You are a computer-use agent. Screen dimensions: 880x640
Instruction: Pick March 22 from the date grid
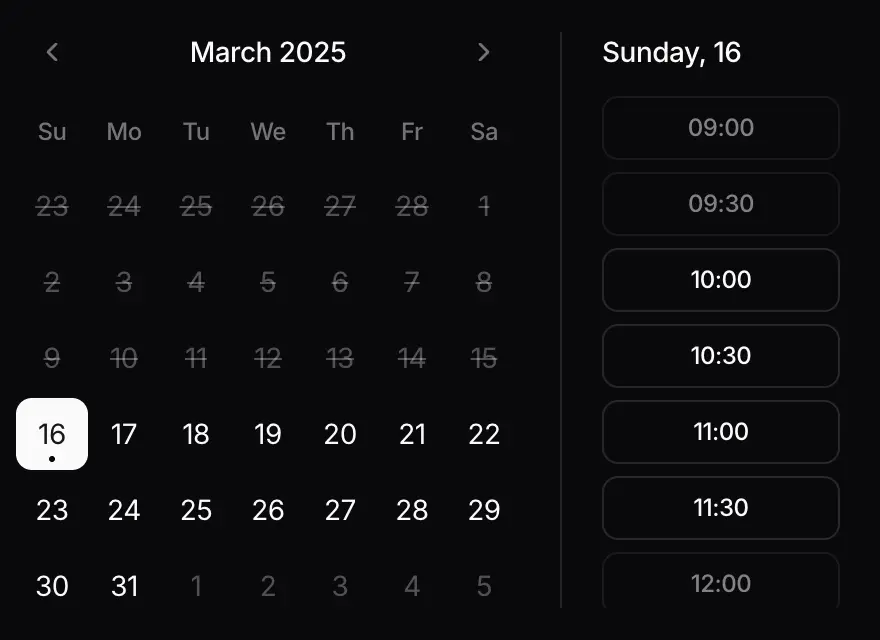coord(484,434)
